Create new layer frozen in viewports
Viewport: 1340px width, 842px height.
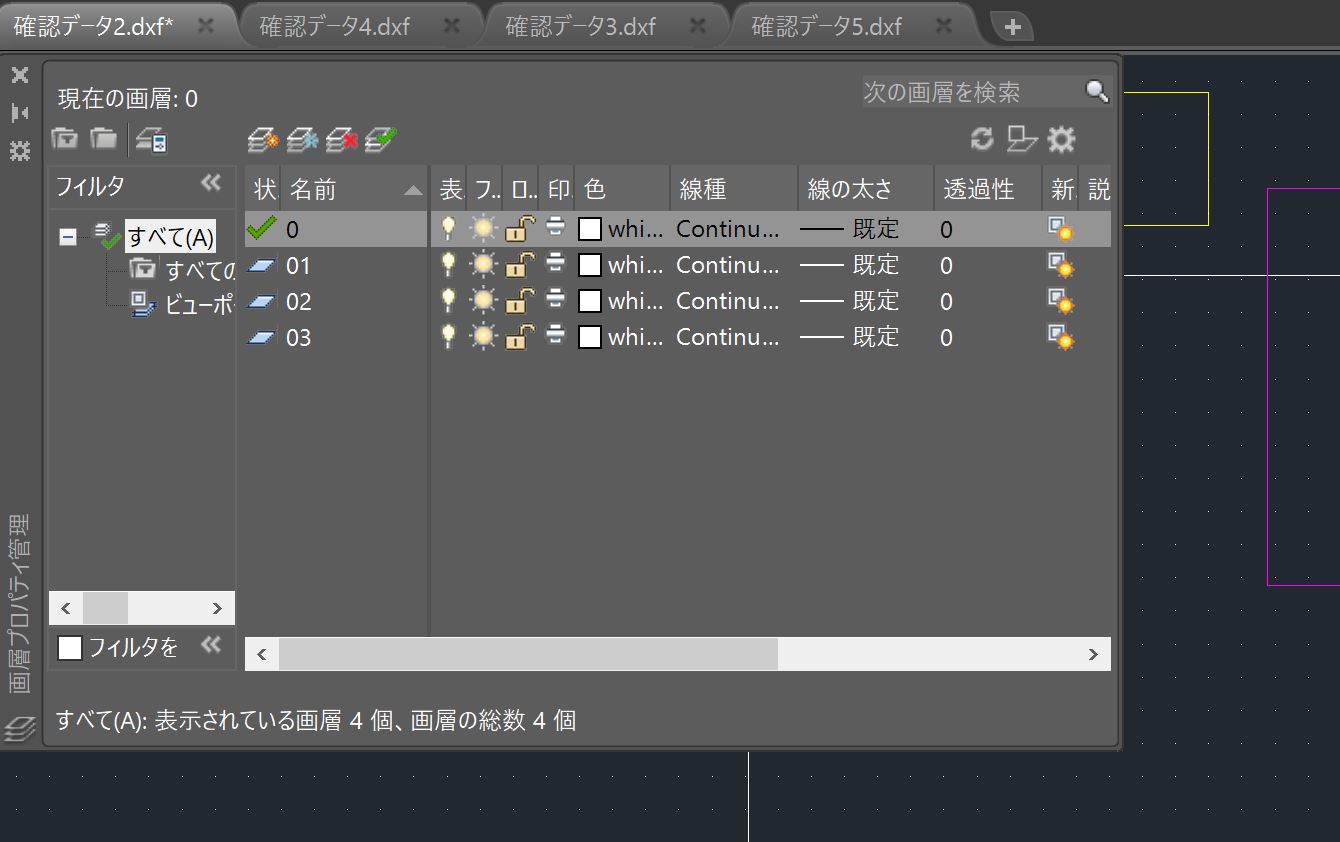(x=303, y=140)
